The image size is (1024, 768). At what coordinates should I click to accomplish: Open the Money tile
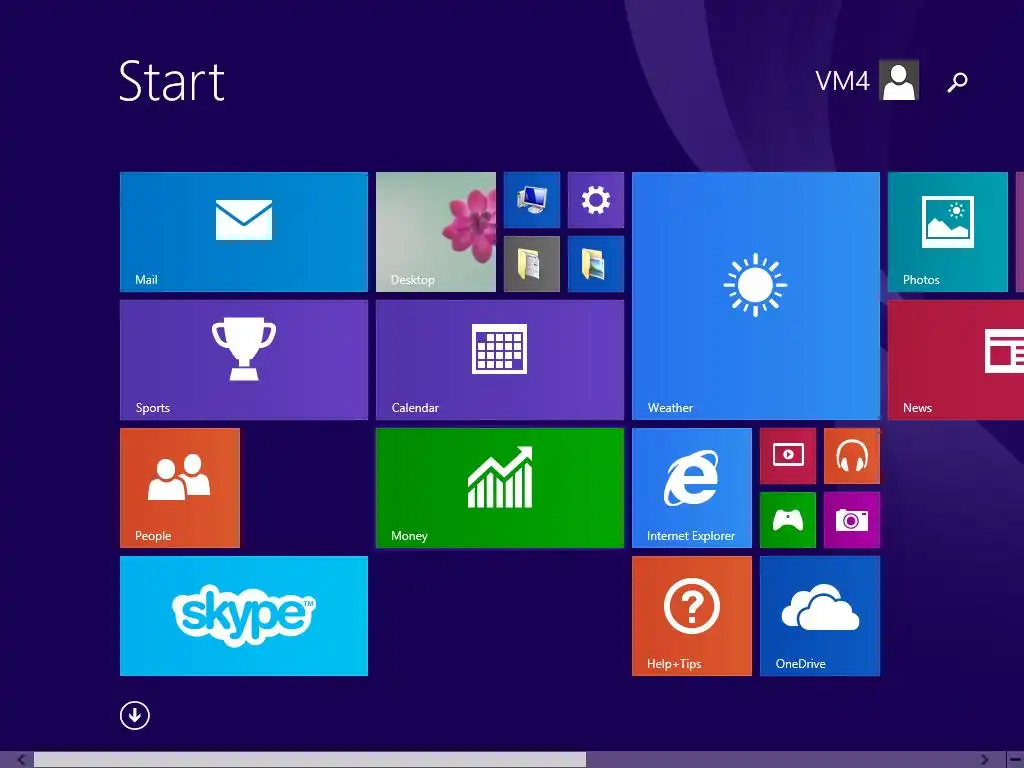click(500, 488)
